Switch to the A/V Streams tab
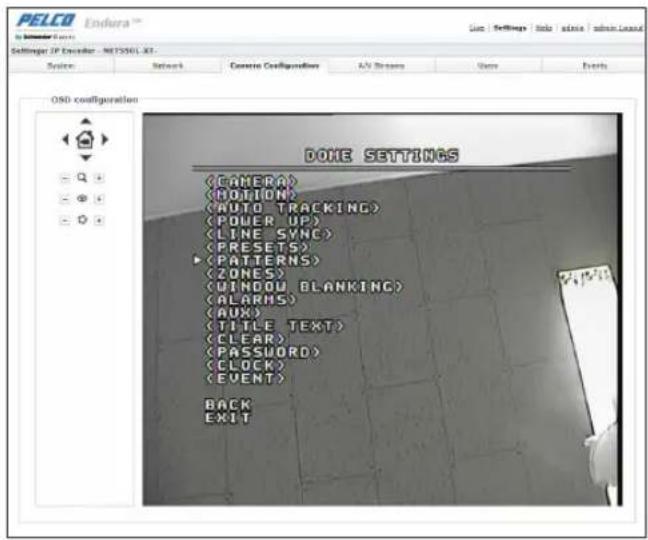Viewport: 648px width, 540px height. (381, 66)
